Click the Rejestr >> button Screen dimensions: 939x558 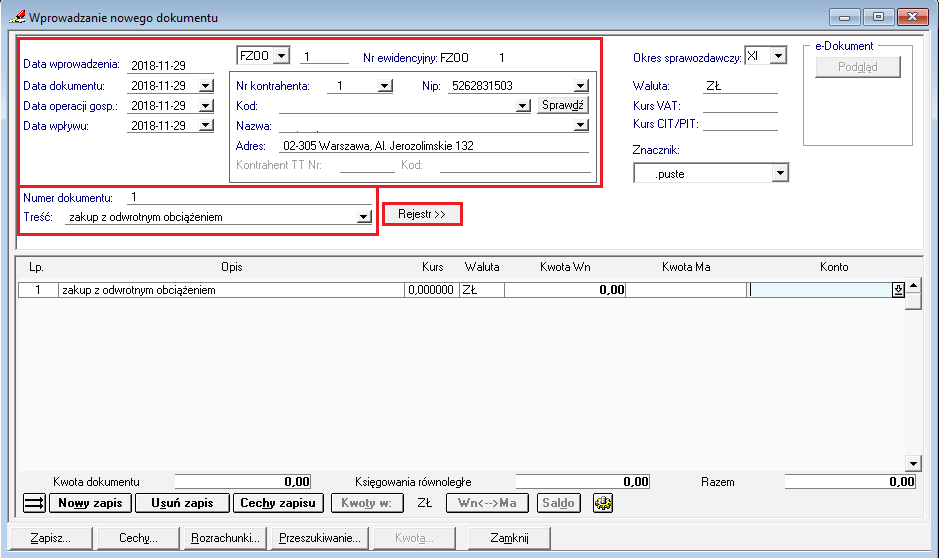[x=422, y=214]
